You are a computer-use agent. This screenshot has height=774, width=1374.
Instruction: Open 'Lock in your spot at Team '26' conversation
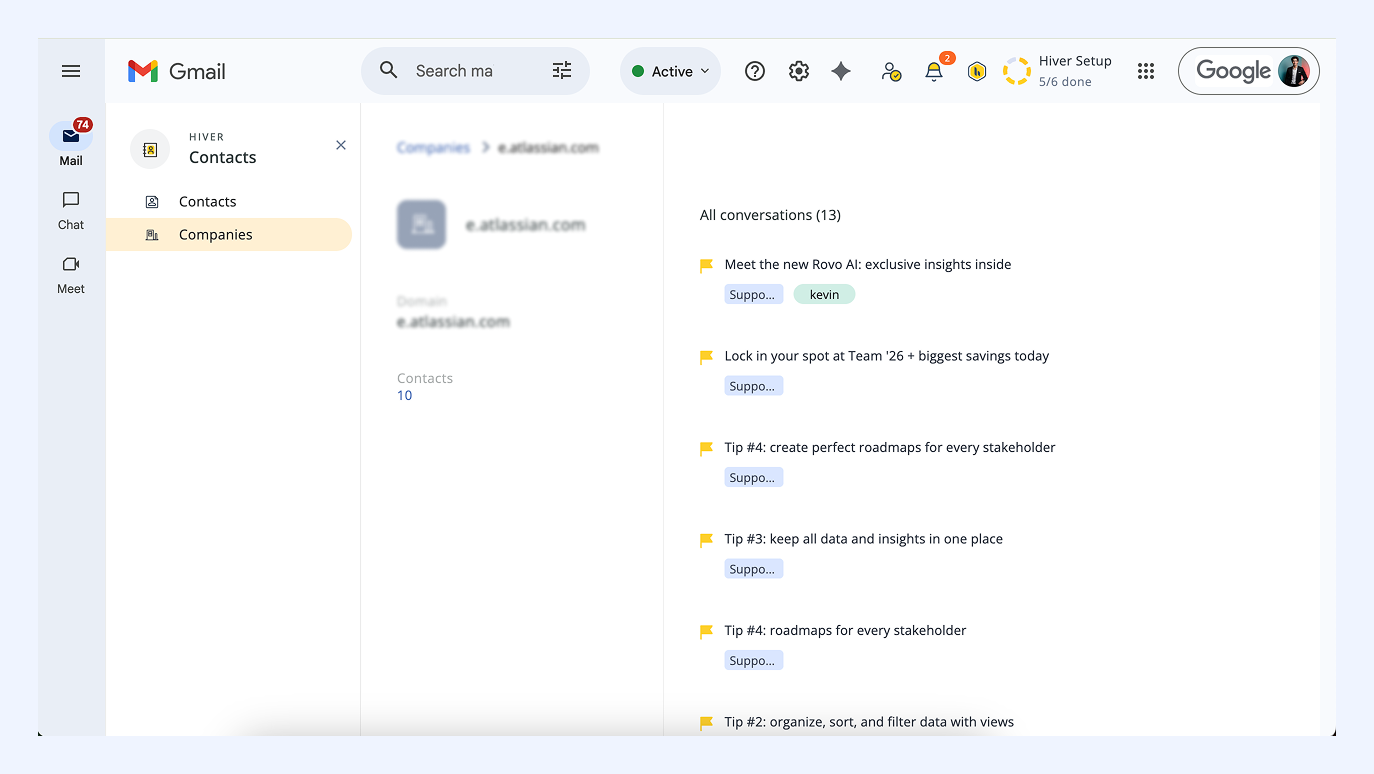[887, 356]
